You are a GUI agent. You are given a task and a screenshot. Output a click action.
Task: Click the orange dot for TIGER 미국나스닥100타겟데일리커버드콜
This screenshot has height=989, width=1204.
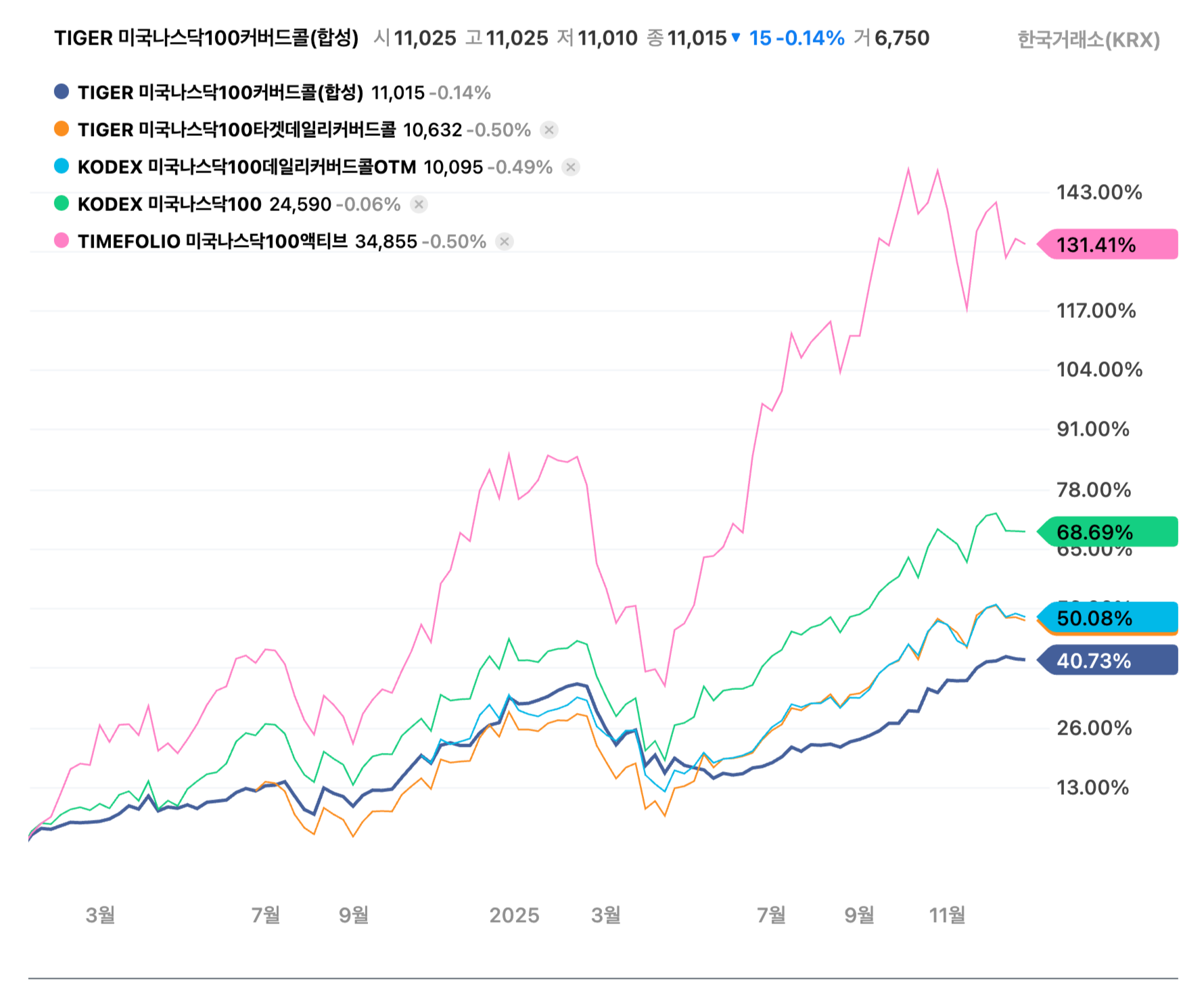pos(62,129)
